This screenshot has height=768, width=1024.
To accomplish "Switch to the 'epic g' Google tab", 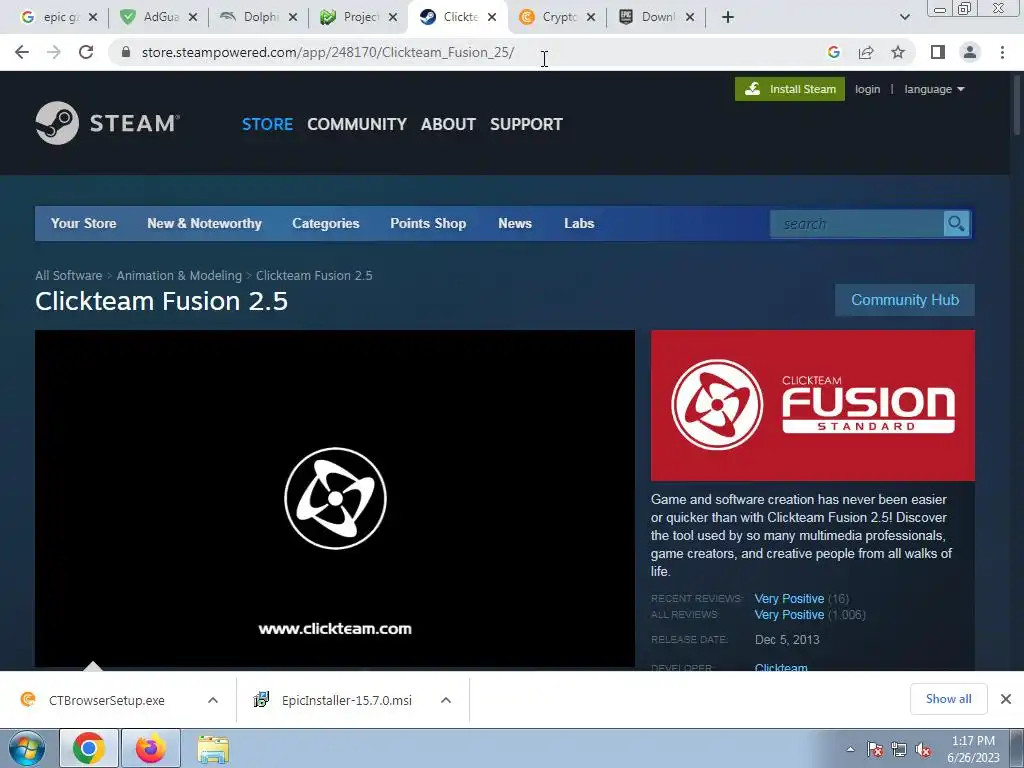I will point(51,17).
